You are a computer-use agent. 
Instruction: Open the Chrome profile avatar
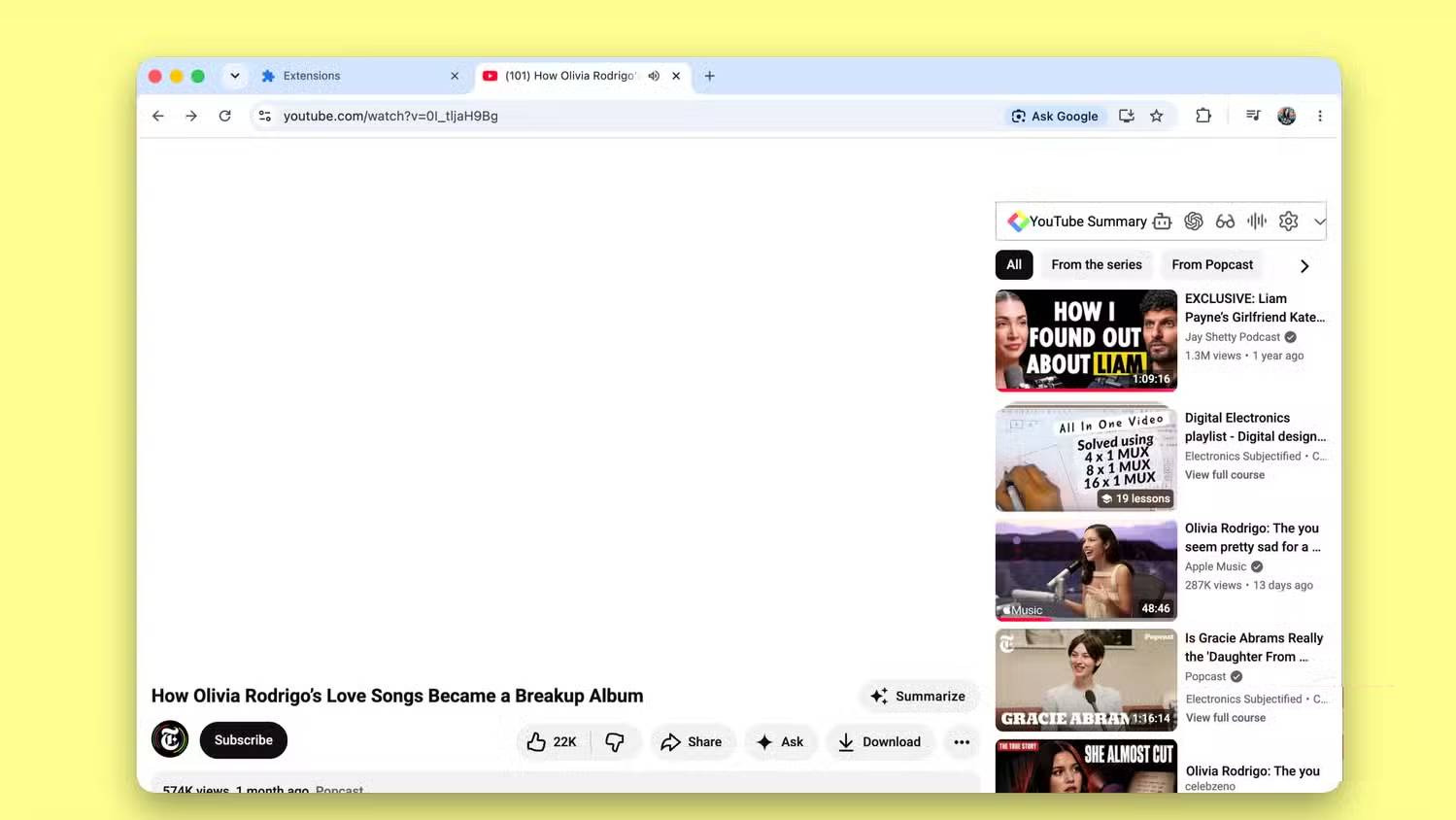point(1287,116)
